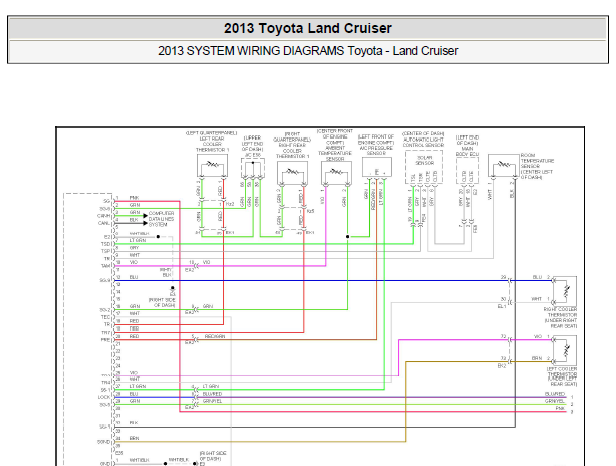The height and width of the screenshot is (466, 616).
Task: Click the 'SGND' pin label
Action: (104, 442)
